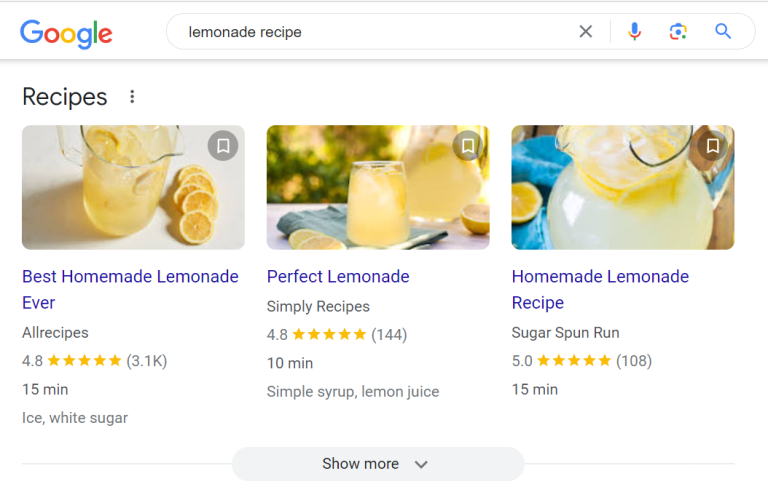Clear the search box text

(x=586, y=32)
